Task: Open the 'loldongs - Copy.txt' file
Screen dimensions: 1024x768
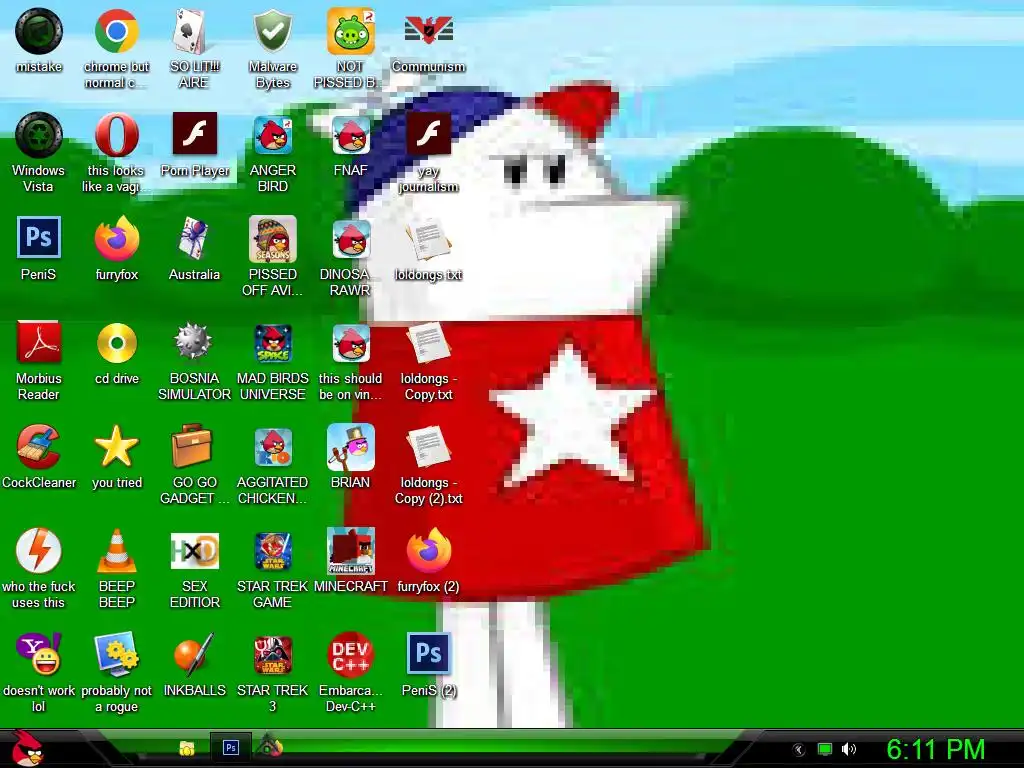Action: coord(428,343)
